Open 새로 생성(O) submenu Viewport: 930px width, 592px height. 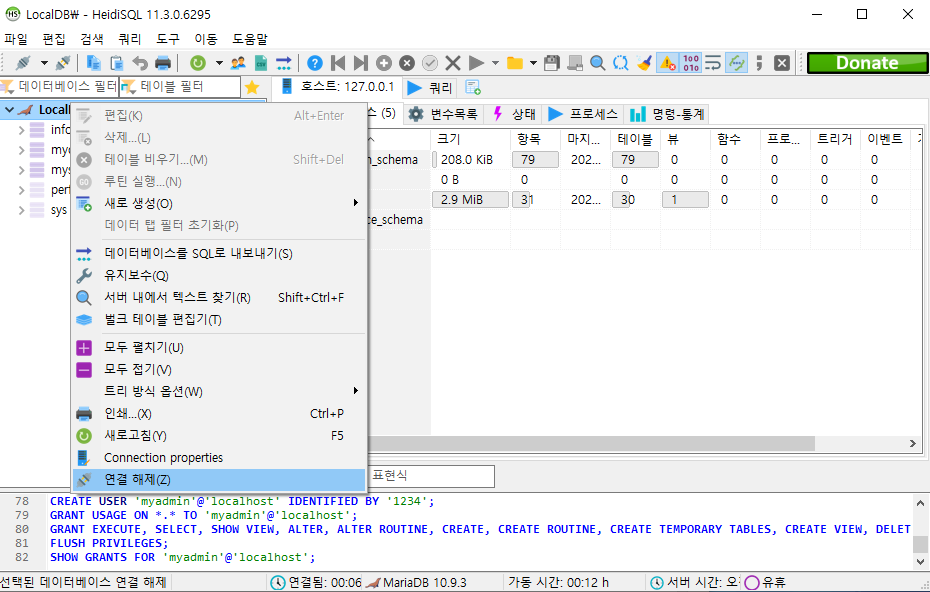click(219, 203)
